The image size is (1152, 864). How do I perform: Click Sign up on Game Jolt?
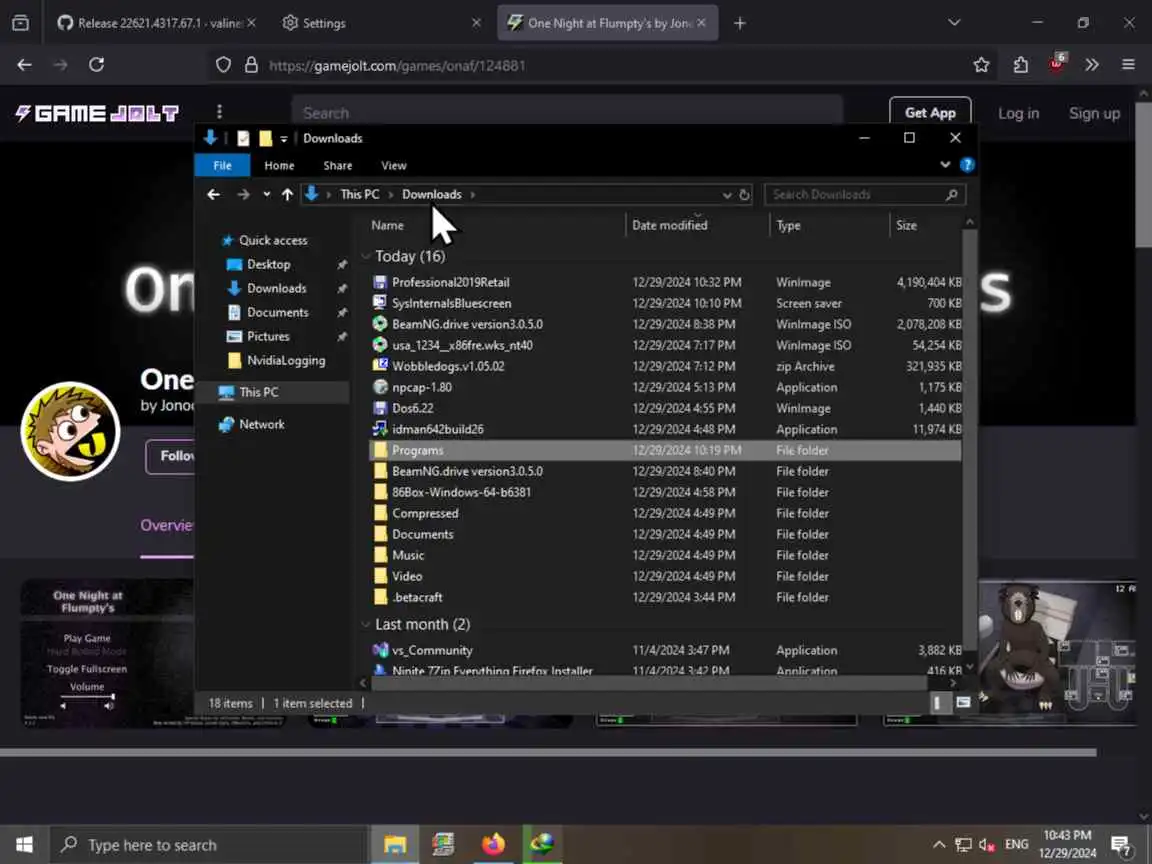1094,113
